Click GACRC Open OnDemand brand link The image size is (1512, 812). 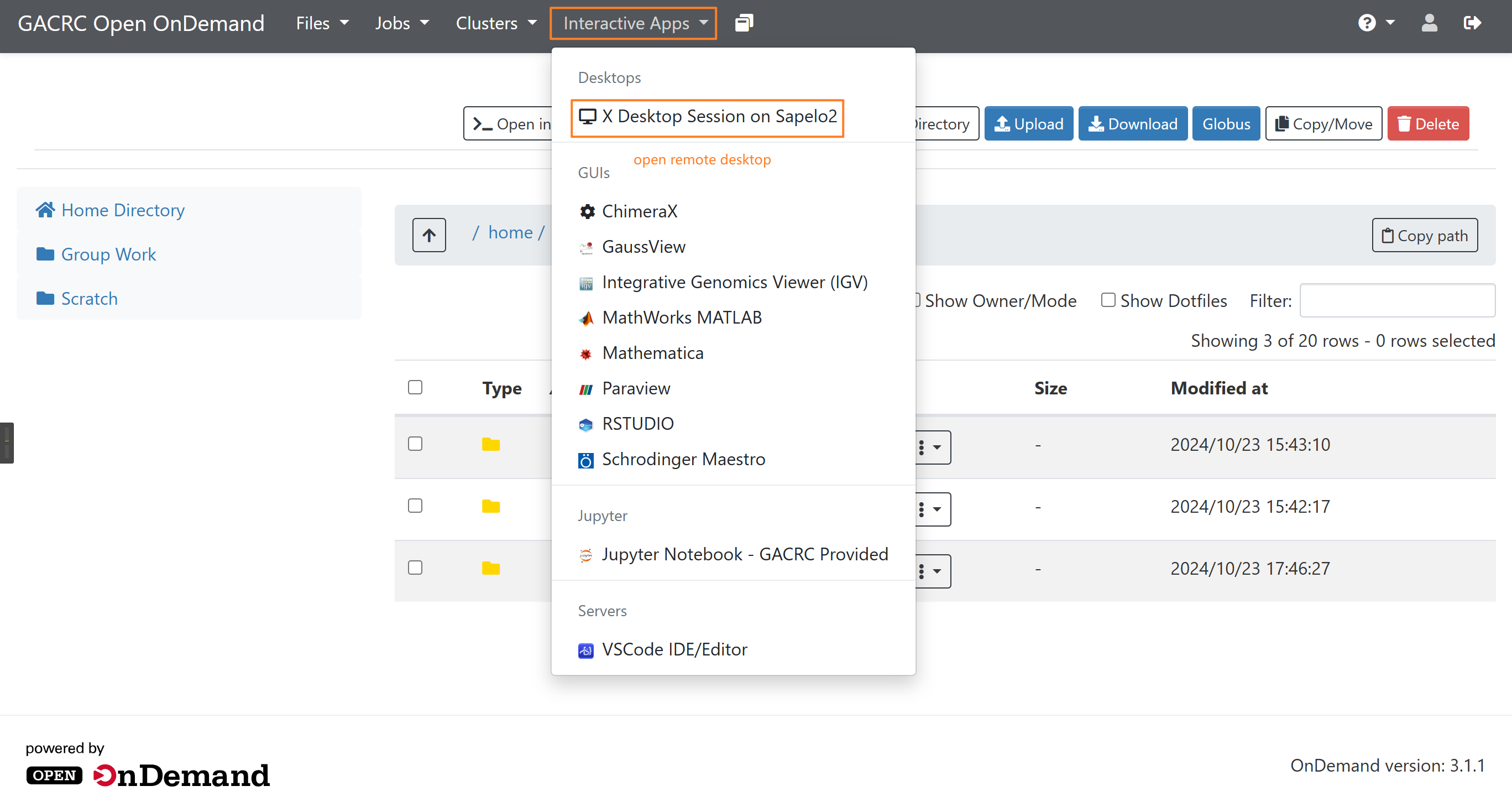[x=141, y=23]
